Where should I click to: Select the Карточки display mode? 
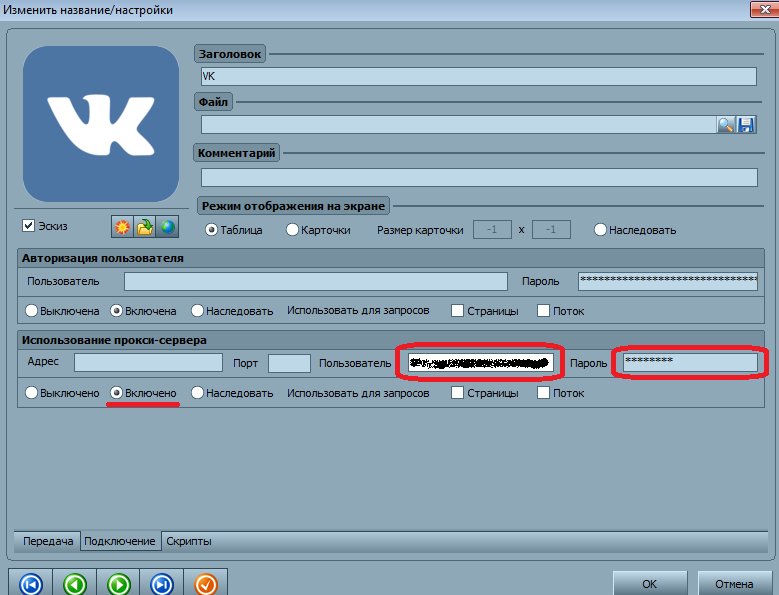292,230
